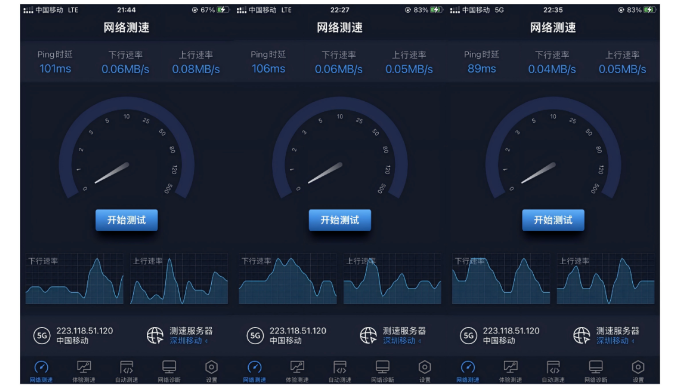
Task: Open 网络测速 tab on the 21:44 screen
Action: [x=41, y=371]
